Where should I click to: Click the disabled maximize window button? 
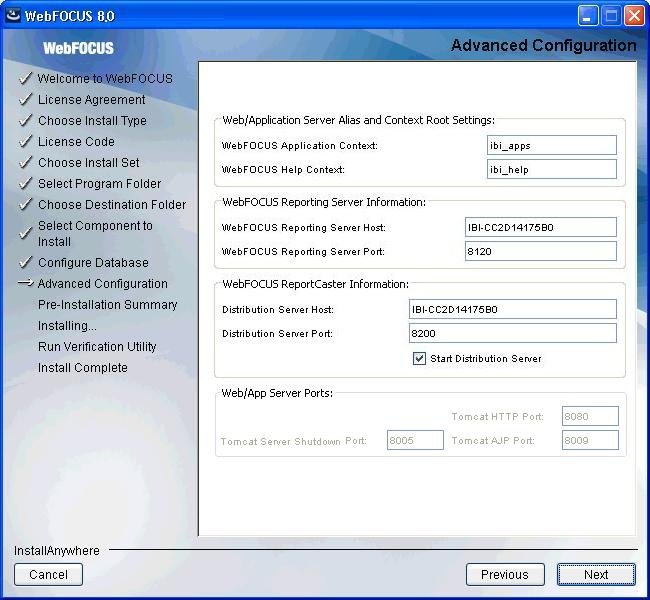coord(611,16)
